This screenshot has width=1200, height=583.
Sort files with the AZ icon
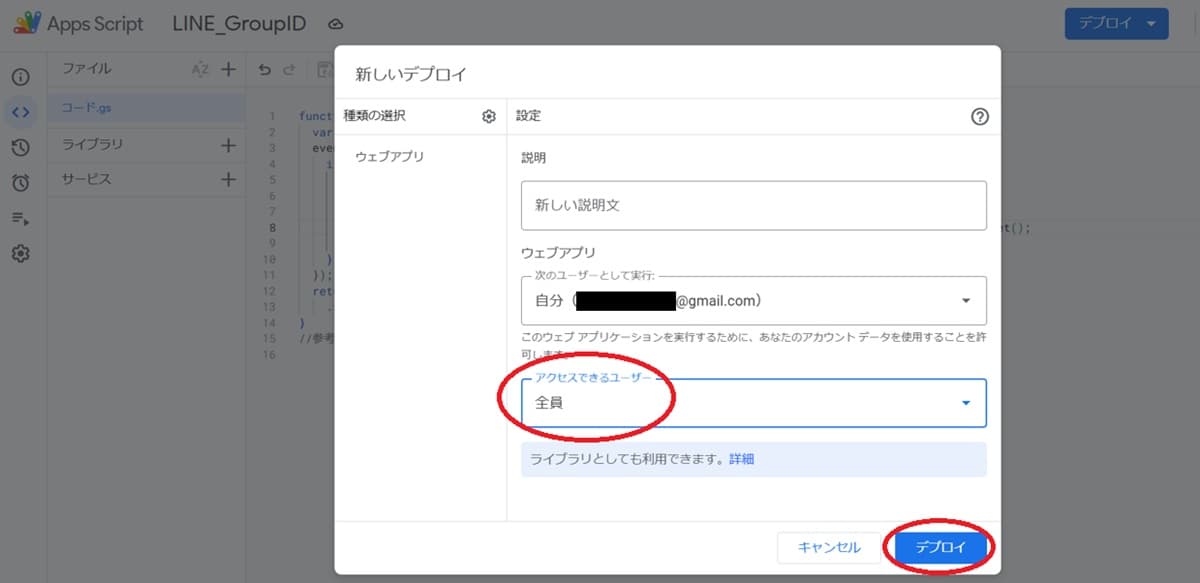pyautogui.click(x=200, y=69)
